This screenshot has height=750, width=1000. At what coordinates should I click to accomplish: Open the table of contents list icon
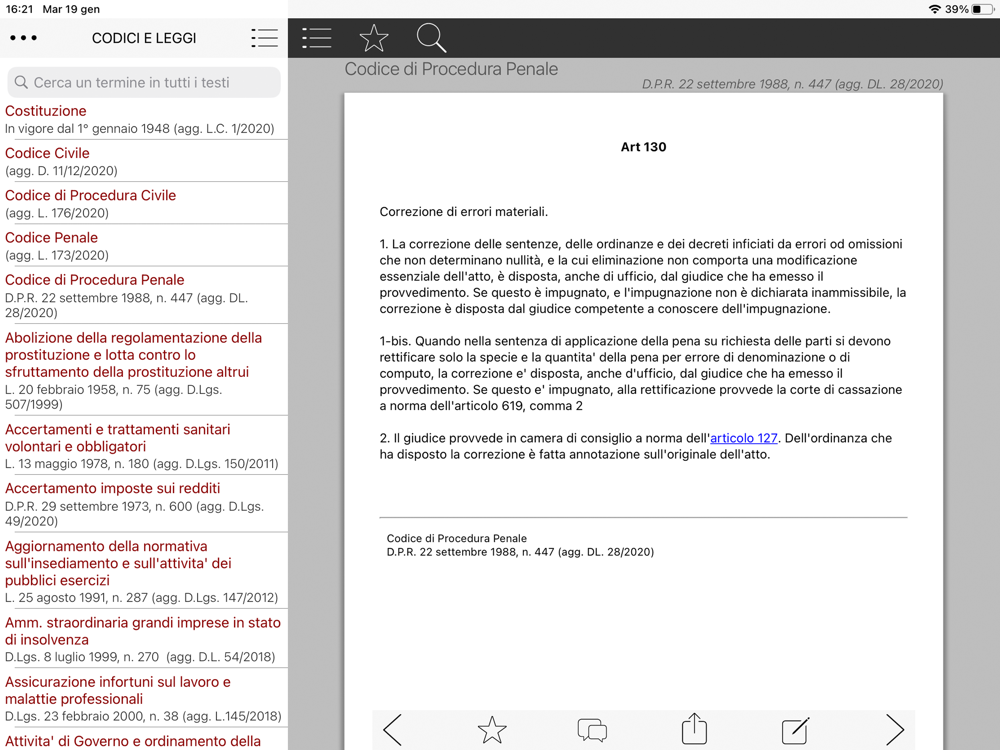(x=317, y=38)
